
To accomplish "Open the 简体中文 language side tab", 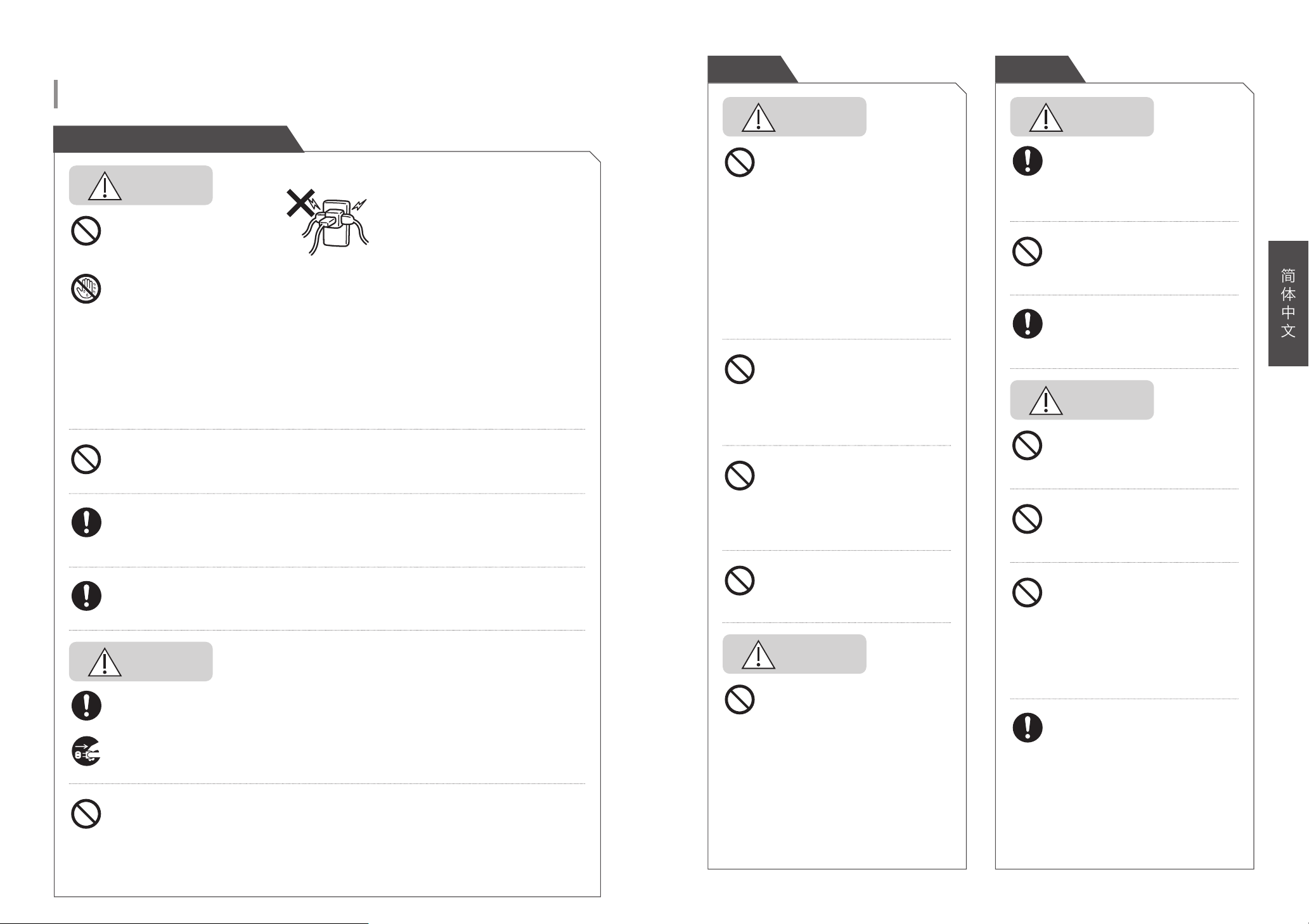I will (x=1288, y=304).
